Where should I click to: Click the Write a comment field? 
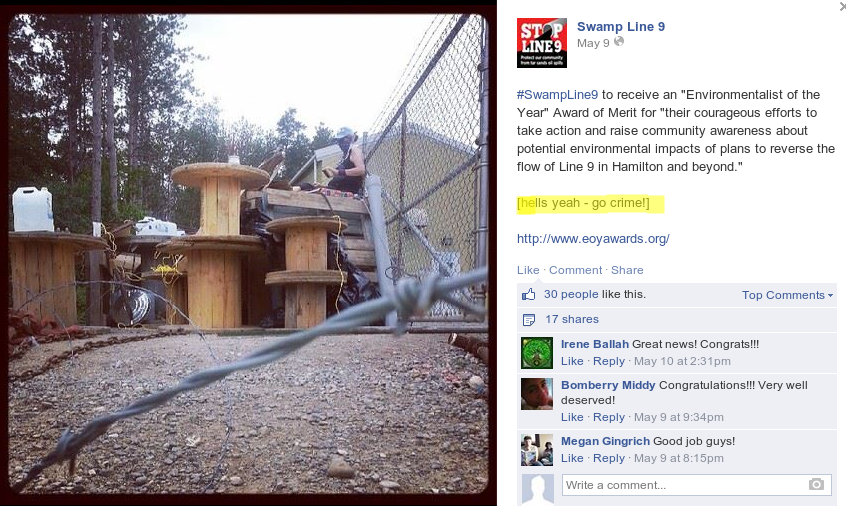click(697, 484)
